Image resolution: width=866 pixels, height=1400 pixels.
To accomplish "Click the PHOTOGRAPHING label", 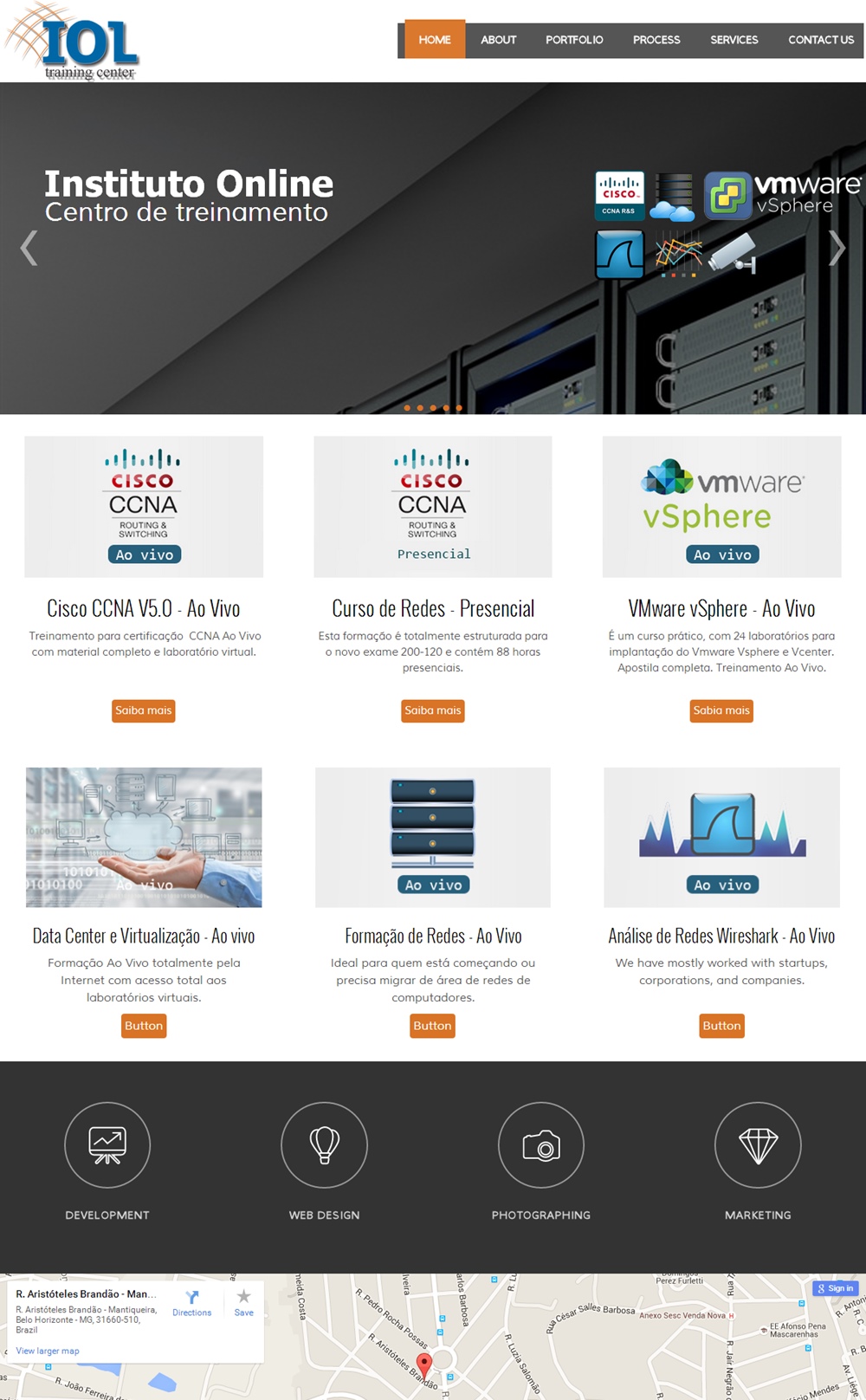I will (x=541, y=1215).
